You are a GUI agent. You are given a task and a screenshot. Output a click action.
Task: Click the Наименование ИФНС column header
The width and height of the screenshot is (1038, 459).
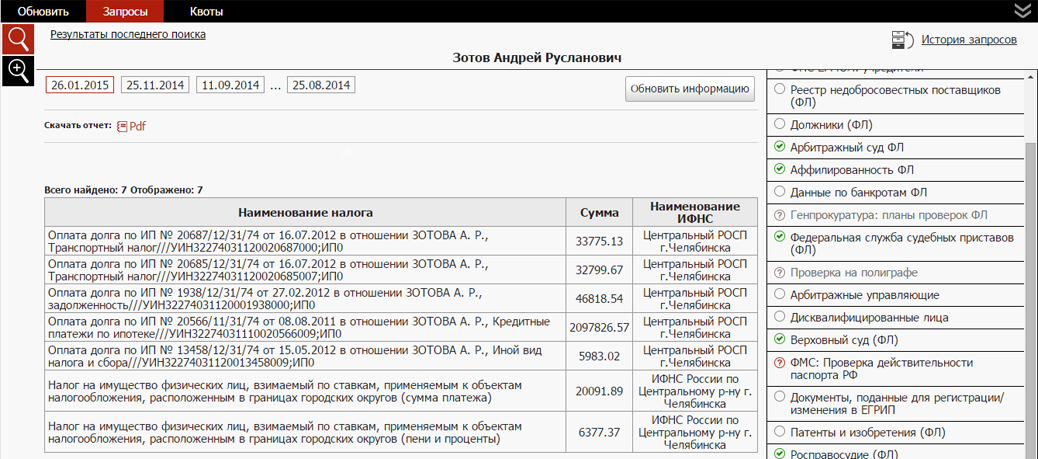[x=694, y=213]
